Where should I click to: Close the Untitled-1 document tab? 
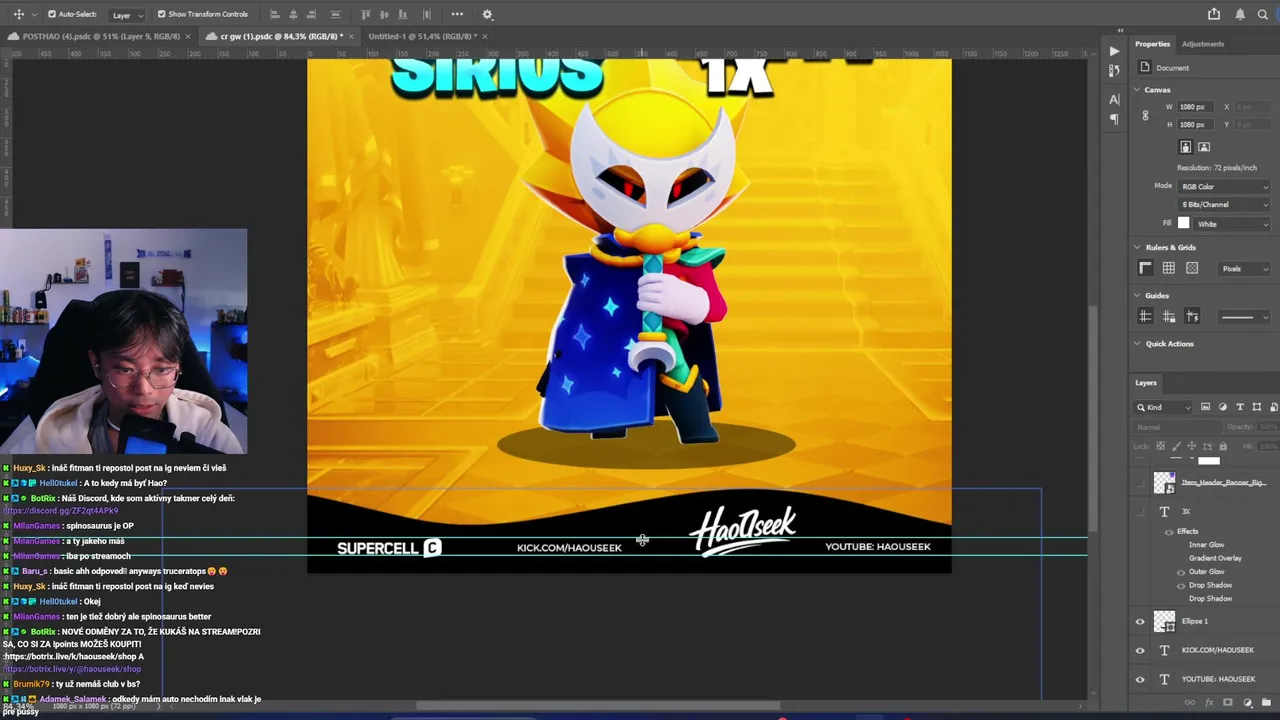click(485, 36)
